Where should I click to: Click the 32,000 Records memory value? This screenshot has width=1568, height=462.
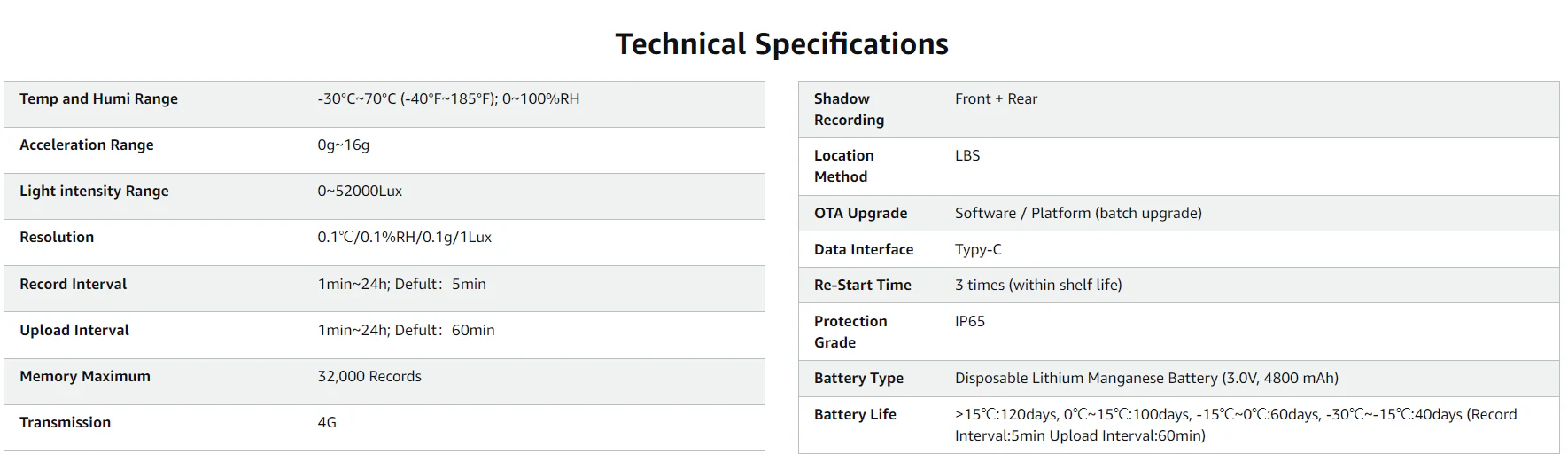pyautogui.click(x=369, y=376)
